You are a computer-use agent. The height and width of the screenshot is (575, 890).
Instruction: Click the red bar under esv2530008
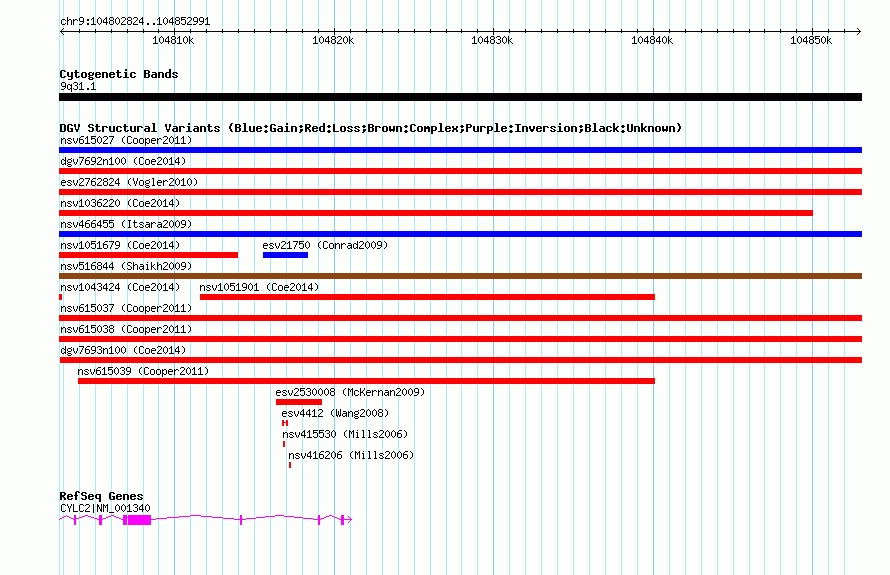click(299, 402)
